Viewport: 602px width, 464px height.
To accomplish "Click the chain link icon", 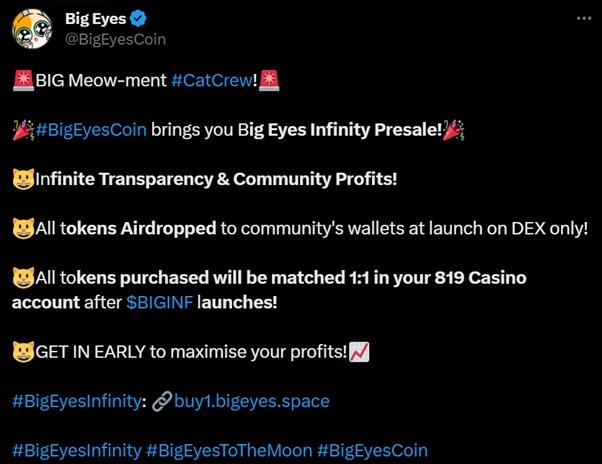I will pos(159,401).
